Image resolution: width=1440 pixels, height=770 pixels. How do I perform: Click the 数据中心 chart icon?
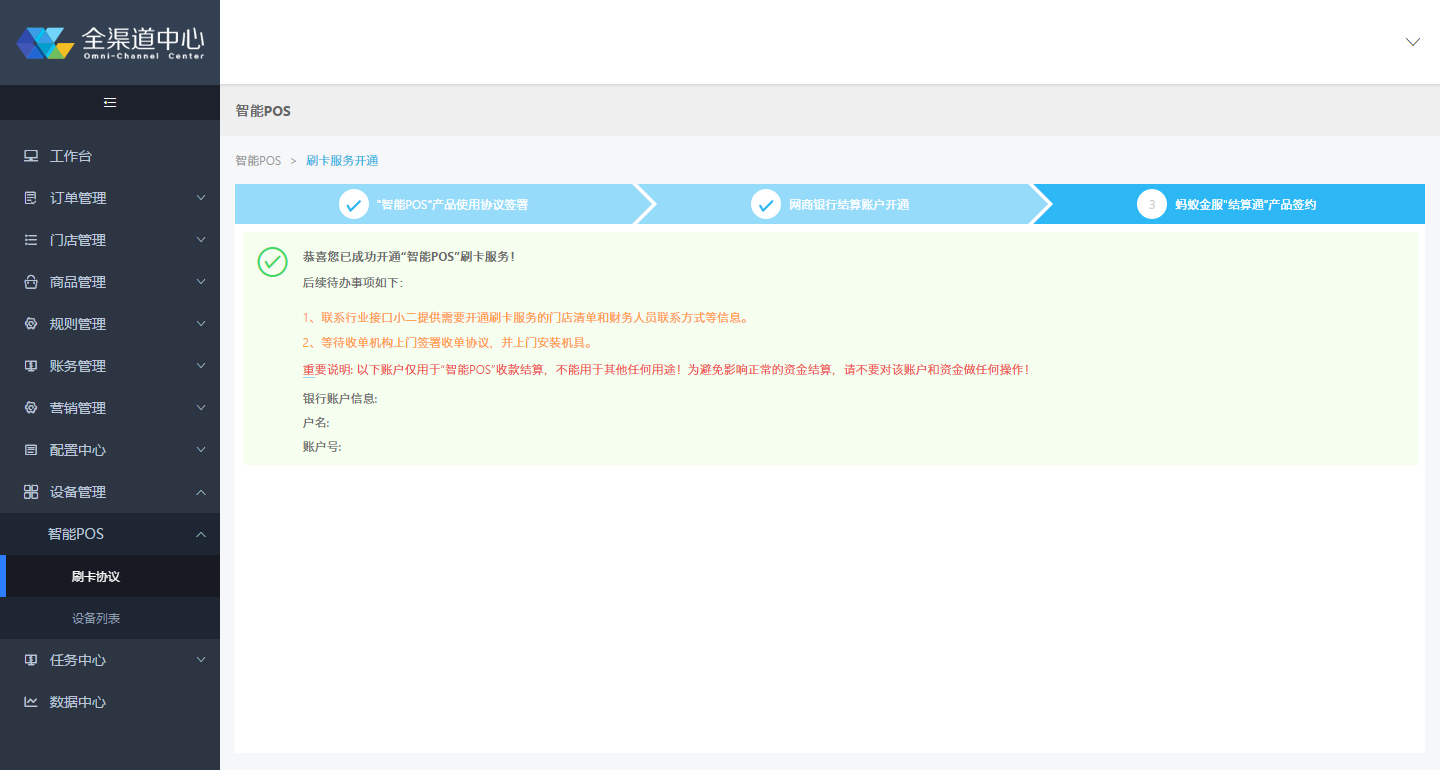[31, 702]
